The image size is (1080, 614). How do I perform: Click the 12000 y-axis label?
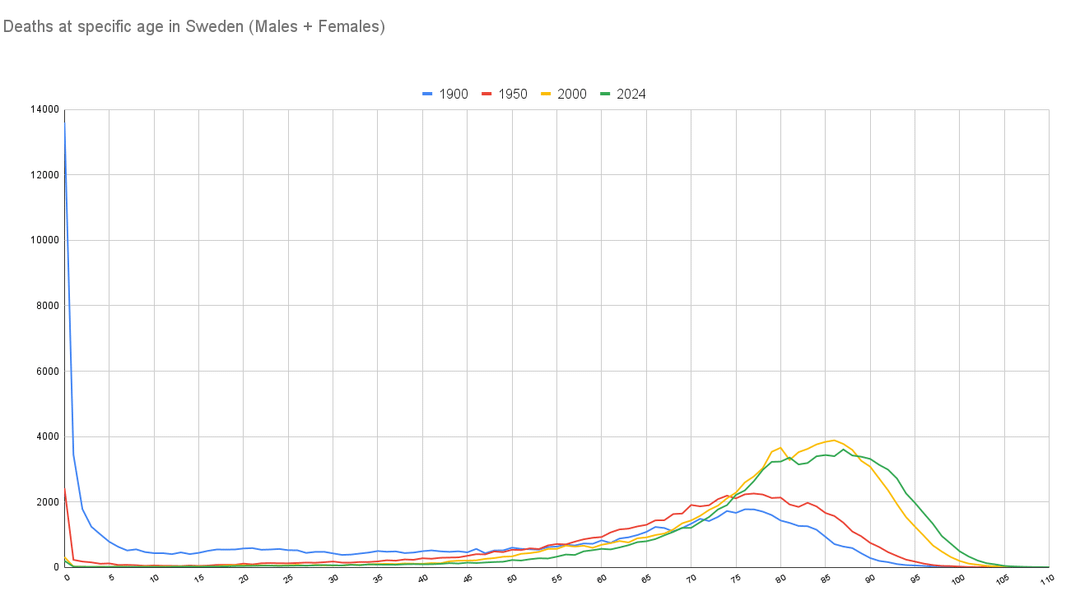coord(45,175)
